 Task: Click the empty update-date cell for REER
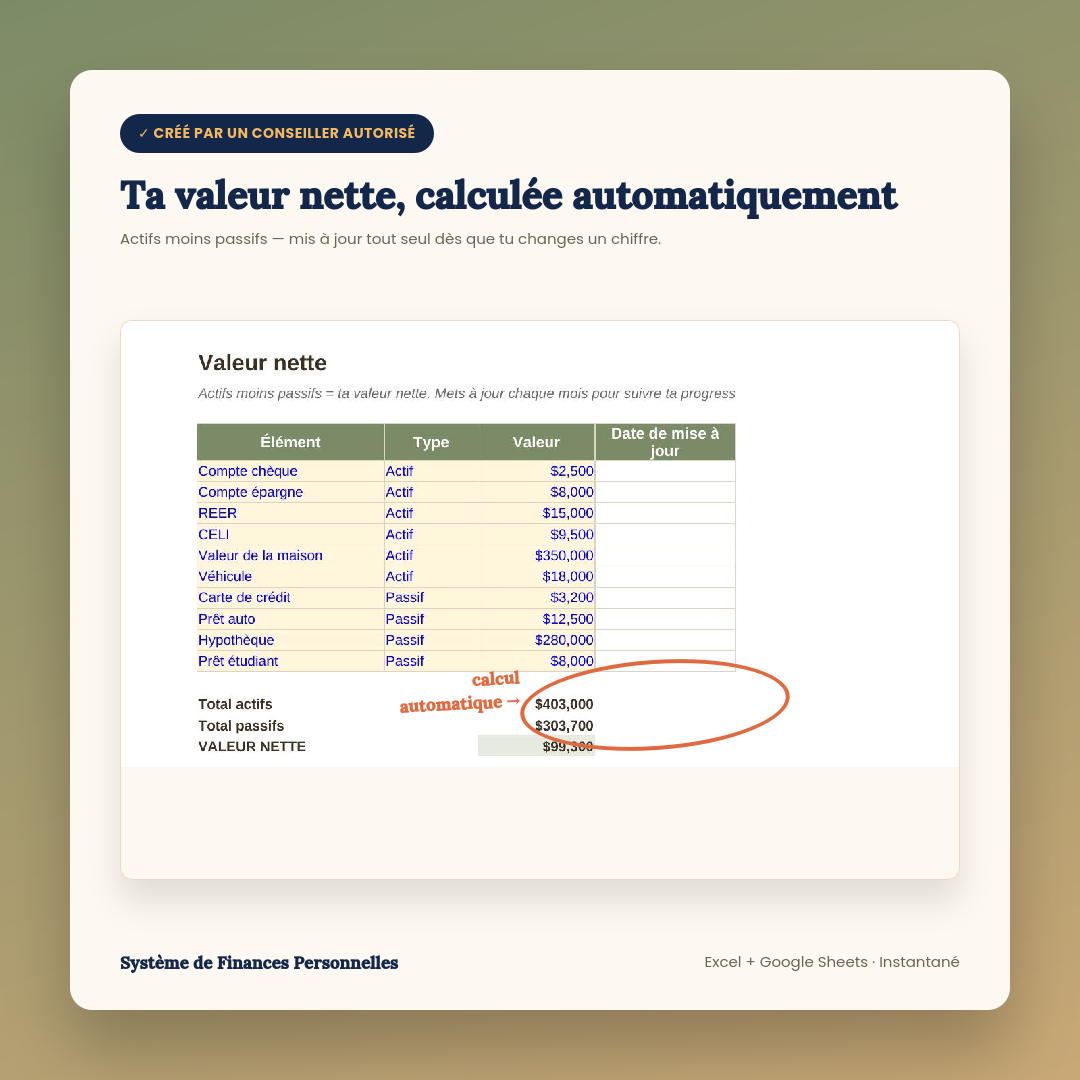point(665,513)
